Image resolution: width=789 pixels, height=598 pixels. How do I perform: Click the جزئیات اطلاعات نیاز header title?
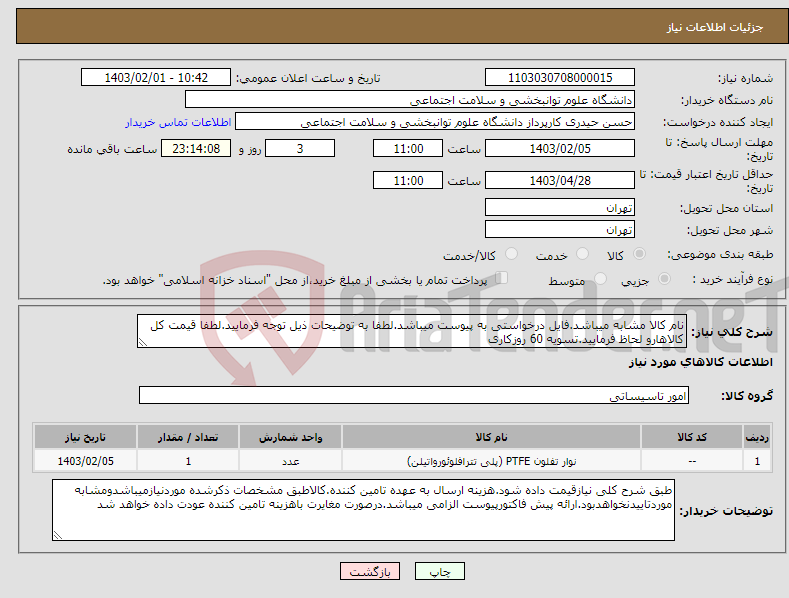click(x=715, y=27)
